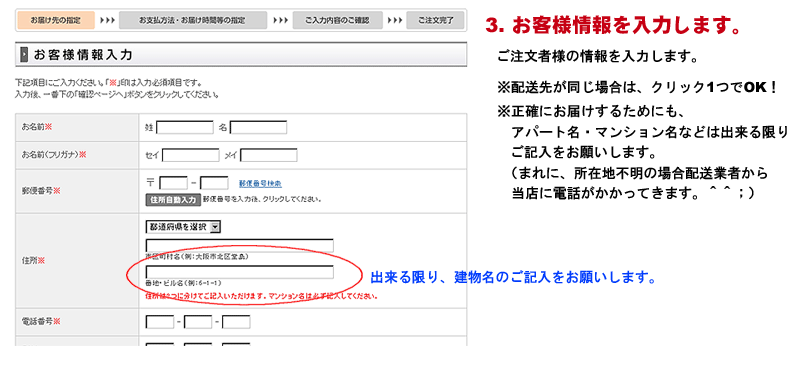Click the 番地・ビル名 address input field

pos(239,272)
